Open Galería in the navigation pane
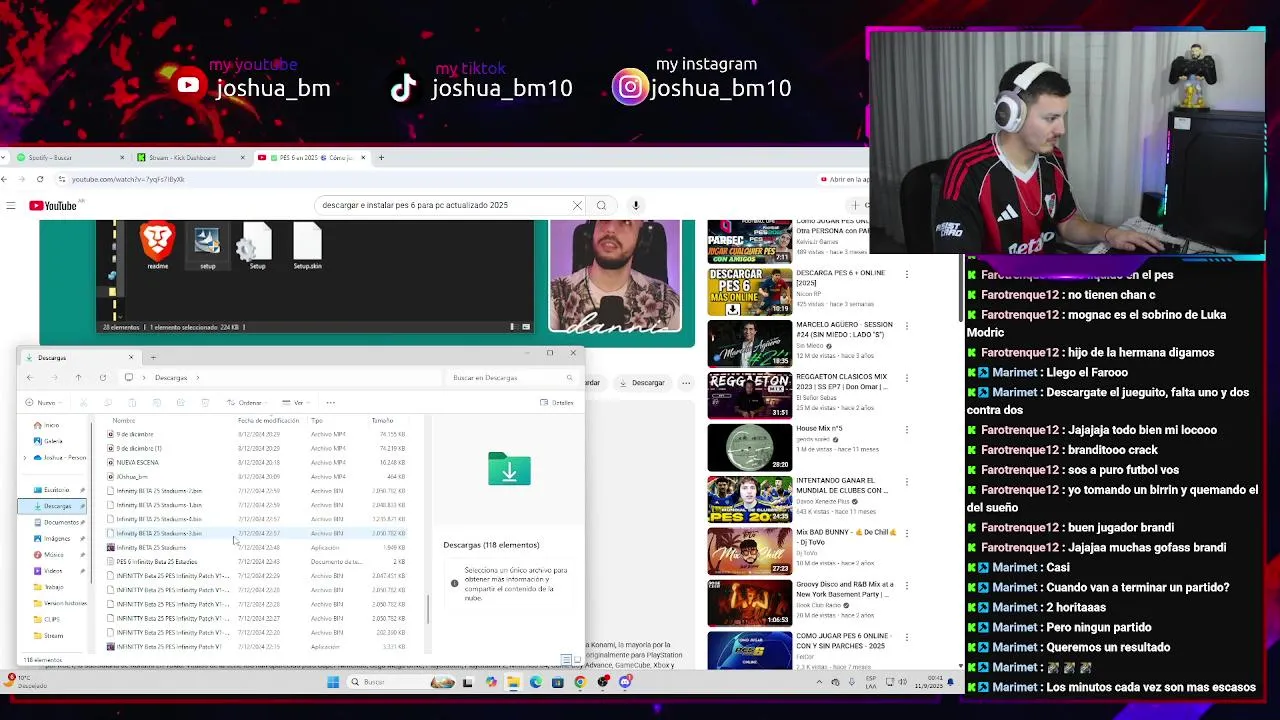The width and height of the screenshot is (1280, 720). 48,441
